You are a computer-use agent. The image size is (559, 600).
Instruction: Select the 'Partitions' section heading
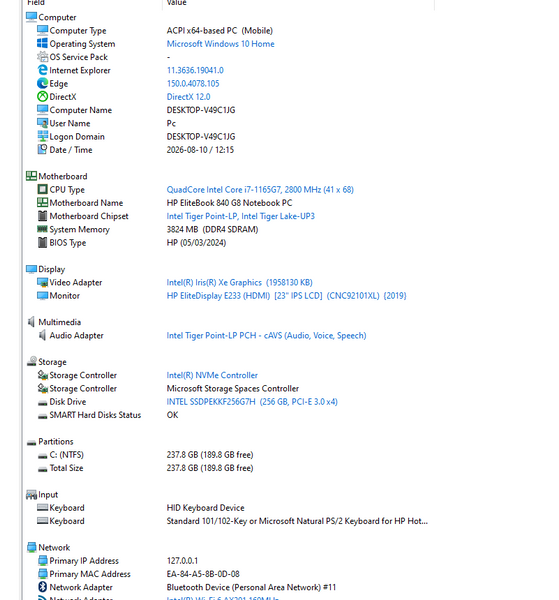click(55, 442)
